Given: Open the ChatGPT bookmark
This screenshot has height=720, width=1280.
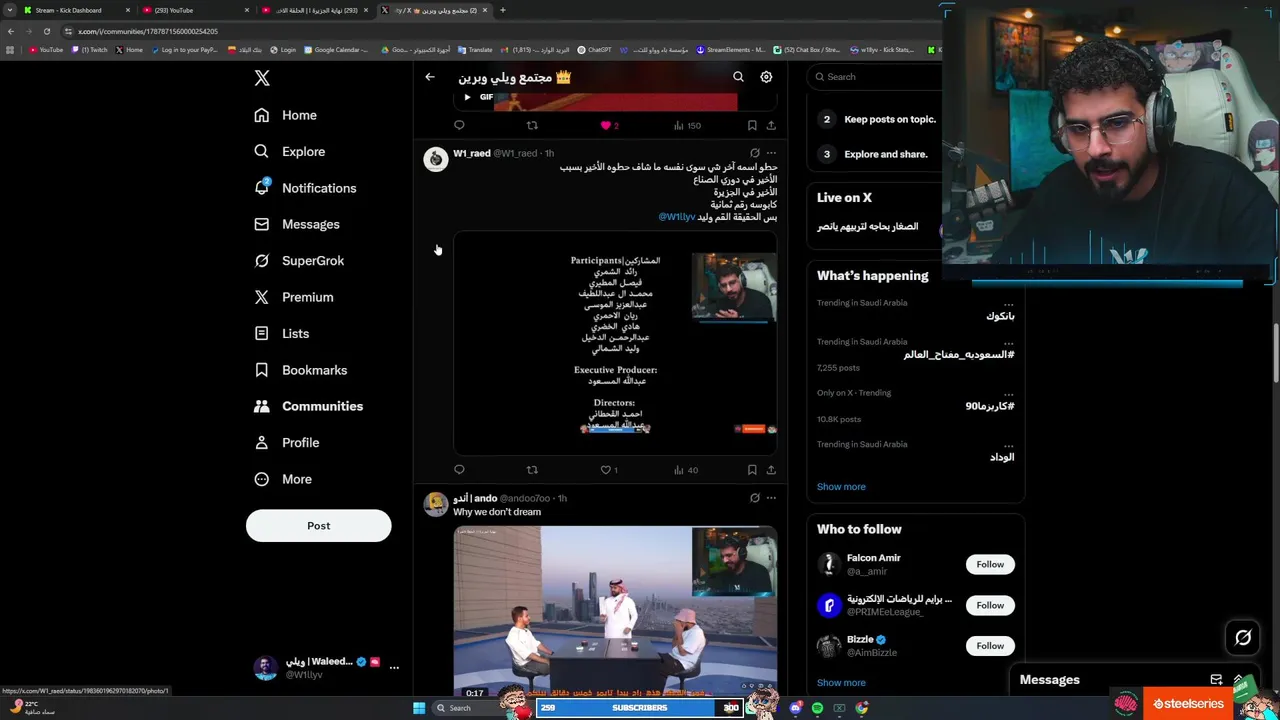Looking at the screenshot, I should (x=594, y=49).
